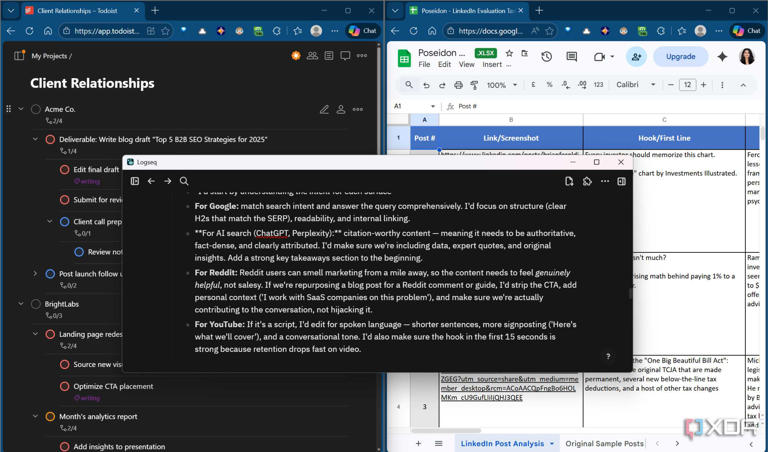The height and width of the screenshot is (452, 768).
Task: Complete the Acme Co. task circle
Action: (36, 109)
